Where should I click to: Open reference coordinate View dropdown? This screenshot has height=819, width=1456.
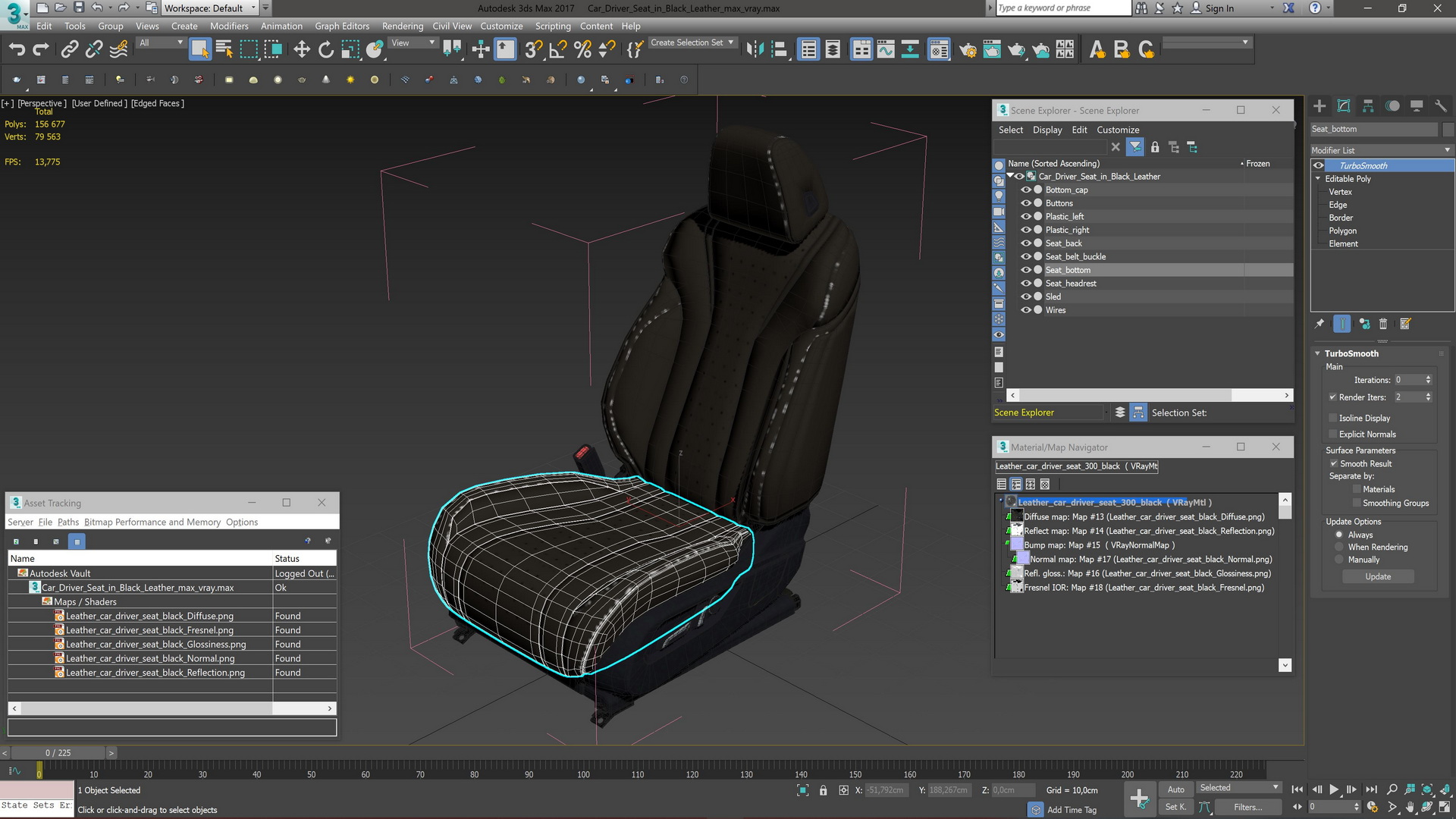click(413, 43)
